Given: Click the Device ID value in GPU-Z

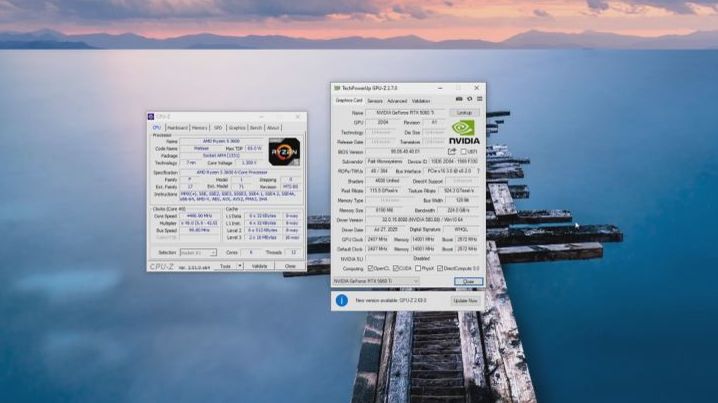Looking at the screenshot, I should tap(455, 161).
